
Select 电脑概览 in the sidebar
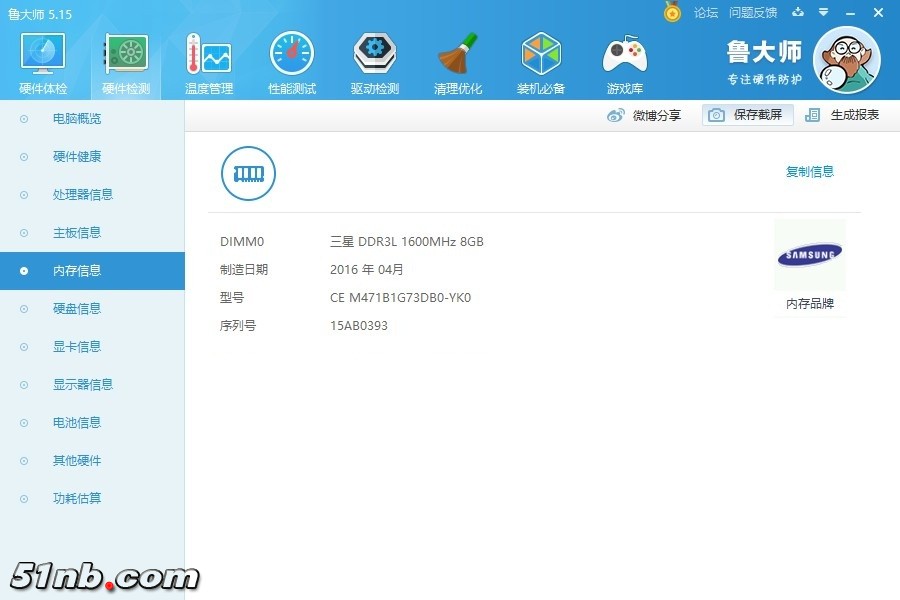(77, 119)
